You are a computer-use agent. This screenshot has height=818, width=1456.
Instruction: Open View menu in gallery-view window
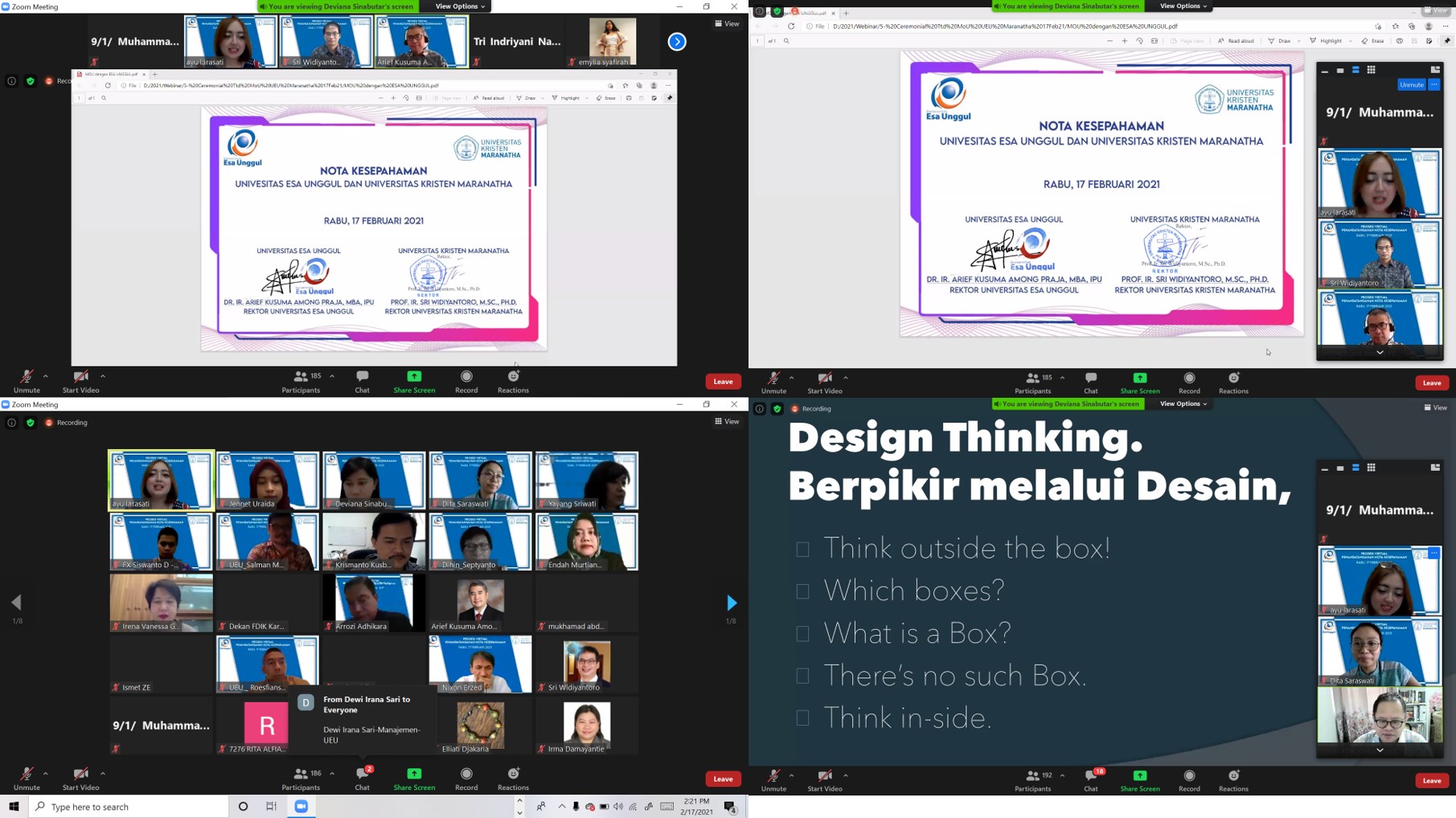pos(727,421)
